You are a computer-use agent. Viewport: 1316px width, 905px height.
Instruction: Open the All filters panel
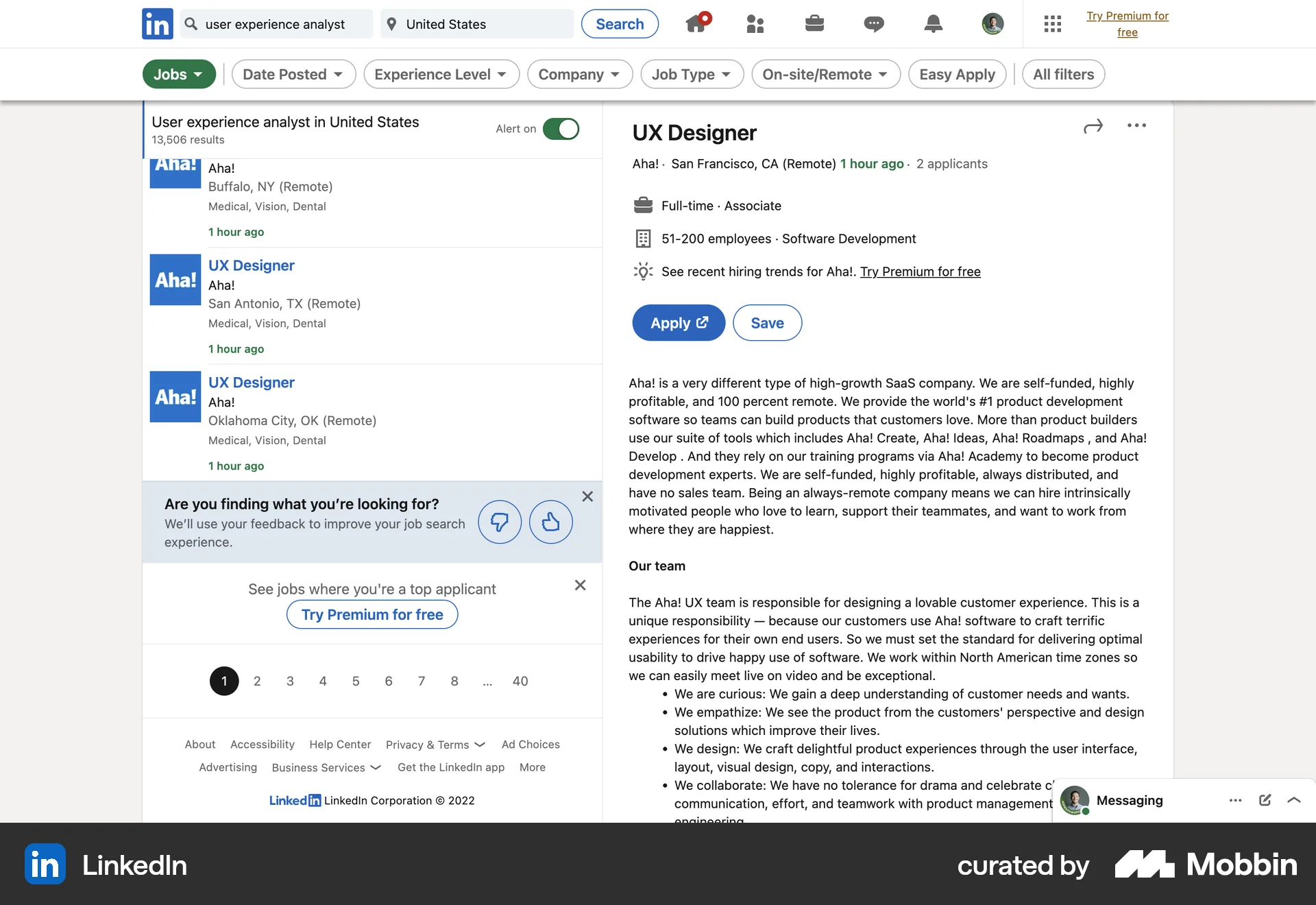pyautogui.click(x=1062, y=74)
